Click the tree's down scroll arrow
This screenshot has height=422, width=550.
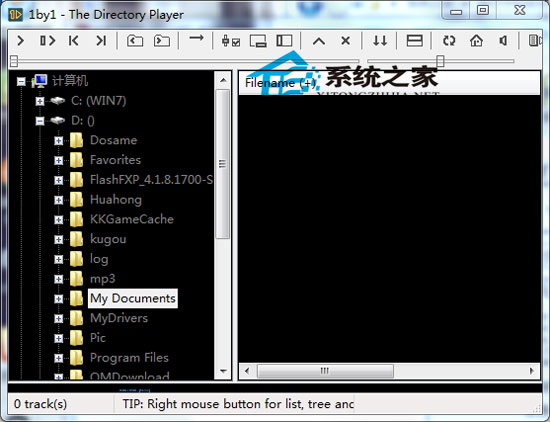pyautogui.click(x=223, y=371)
